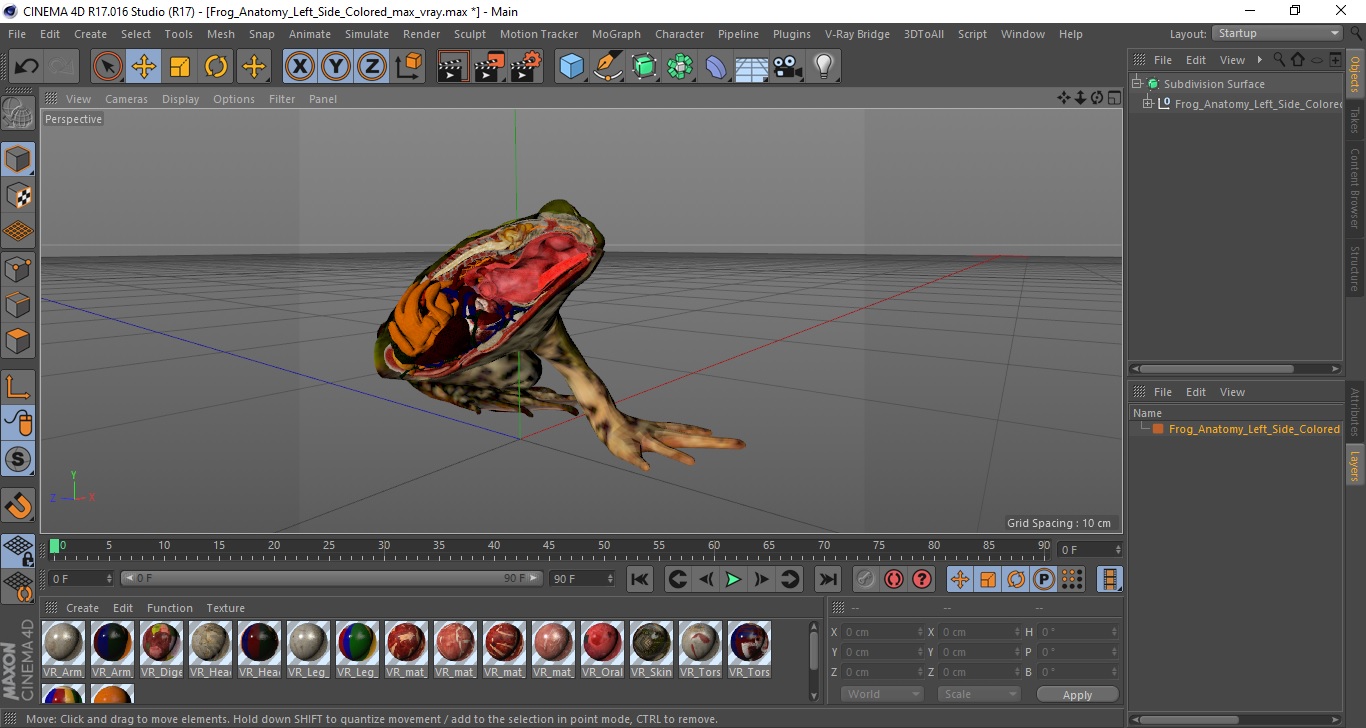The height and width of the screenshot is (728, 1366).
Task: Click the X position 0 cm field
Action: (x=883, y=632)
